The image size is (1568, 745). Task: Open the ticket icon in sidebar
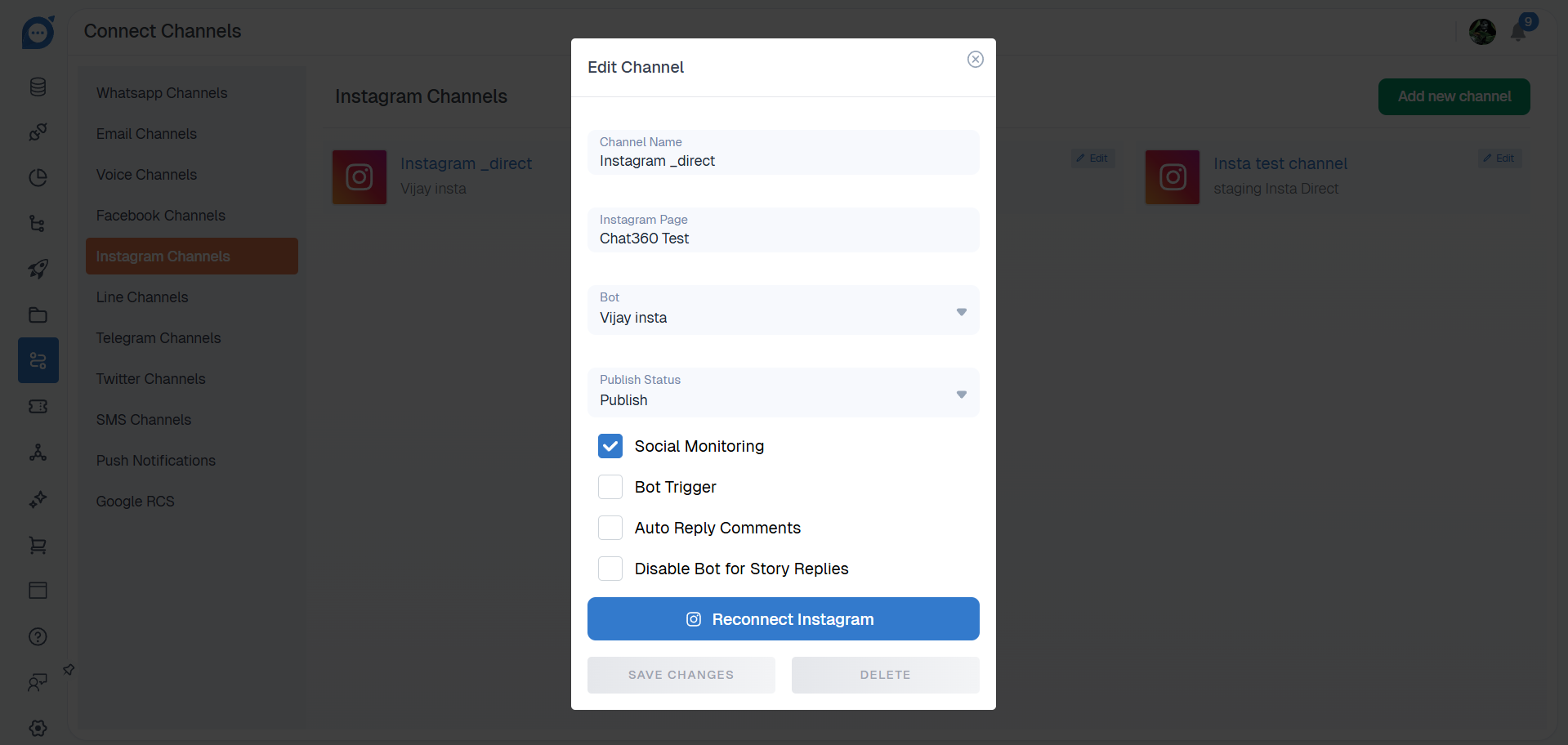pyautogui.click(x=38, y=406)
